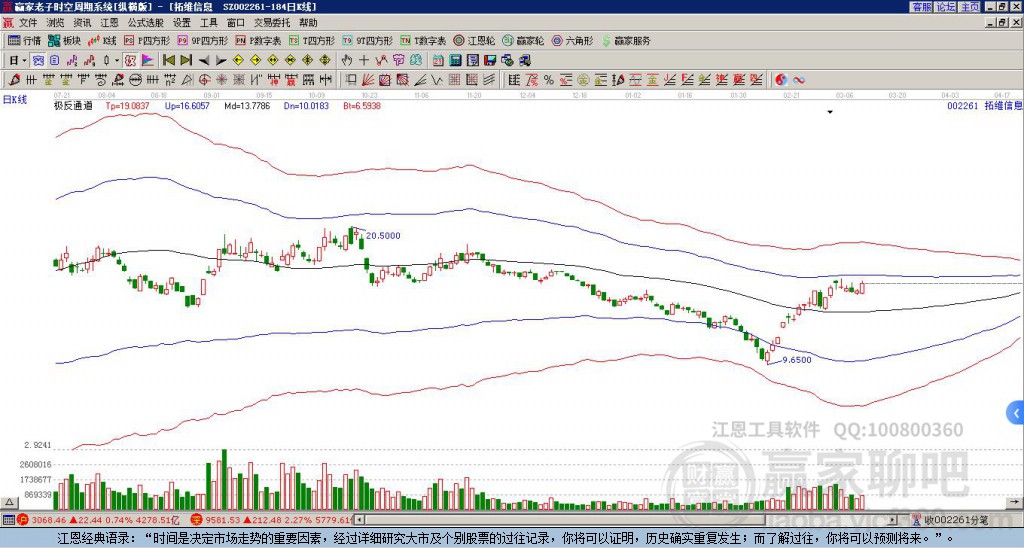Open the 江恩 menu
Screen dimensions: 1024x548
pyautogui.click(x=109, y=23)
